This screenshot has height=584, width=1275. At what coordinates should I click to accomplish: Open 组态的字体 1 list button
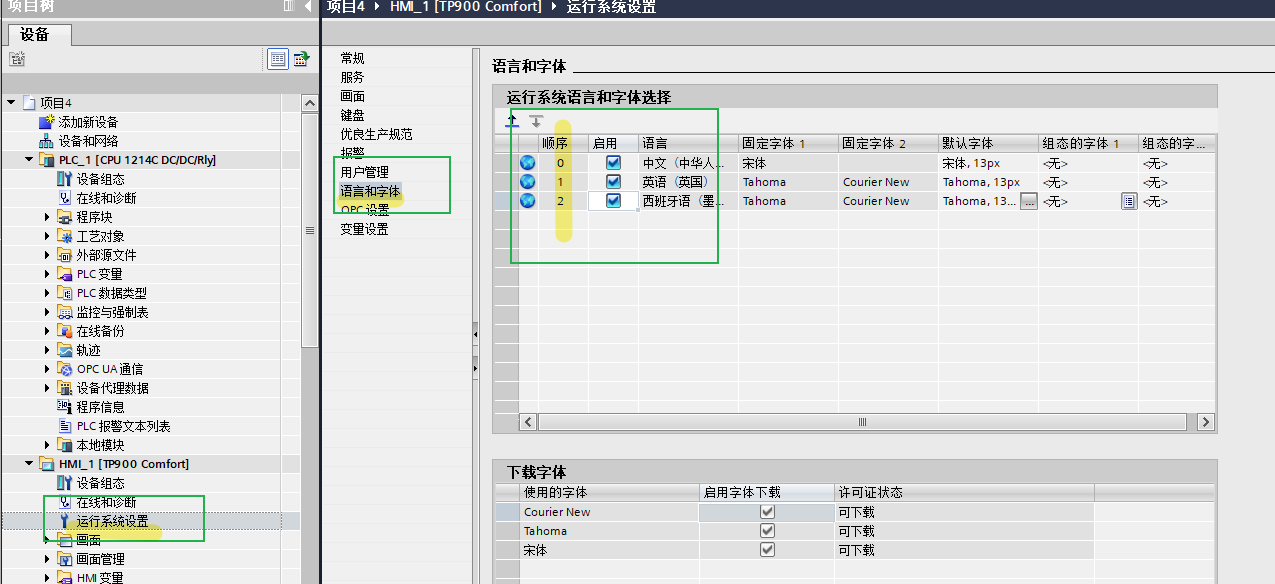tap(1129, 201)
